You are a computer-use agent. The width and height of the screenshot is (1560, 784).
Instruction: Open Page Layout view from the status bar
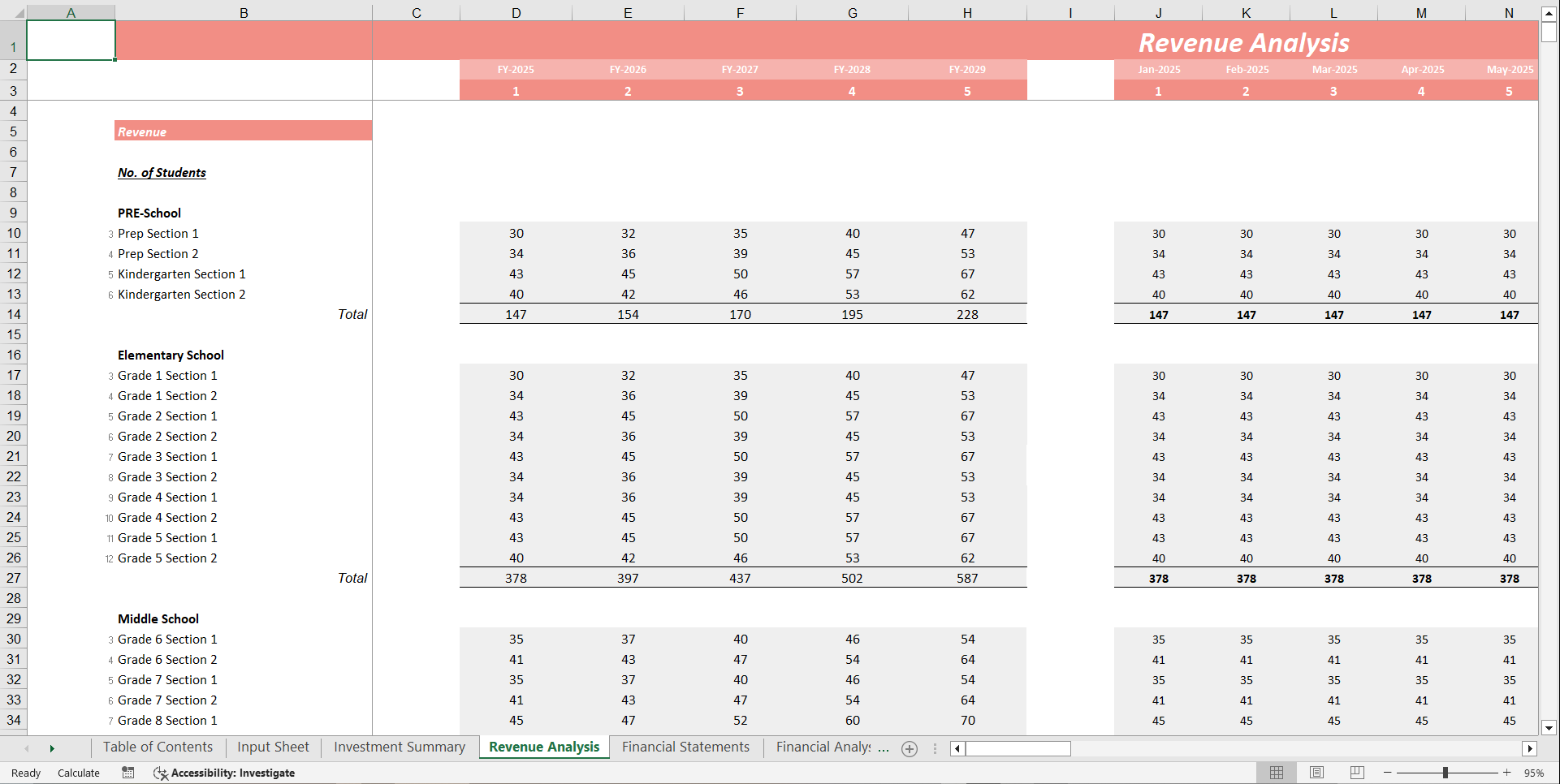click(1316, 773)
